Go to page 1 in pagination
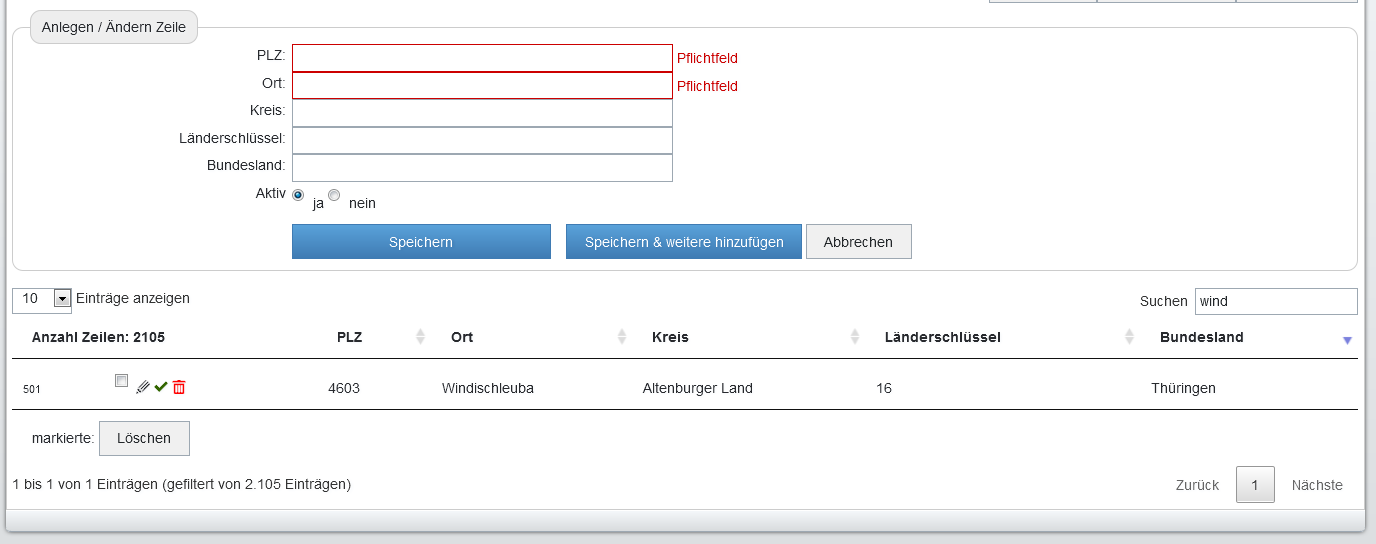This screenshot has height=544, width=1376. [x=1255, y=485]
